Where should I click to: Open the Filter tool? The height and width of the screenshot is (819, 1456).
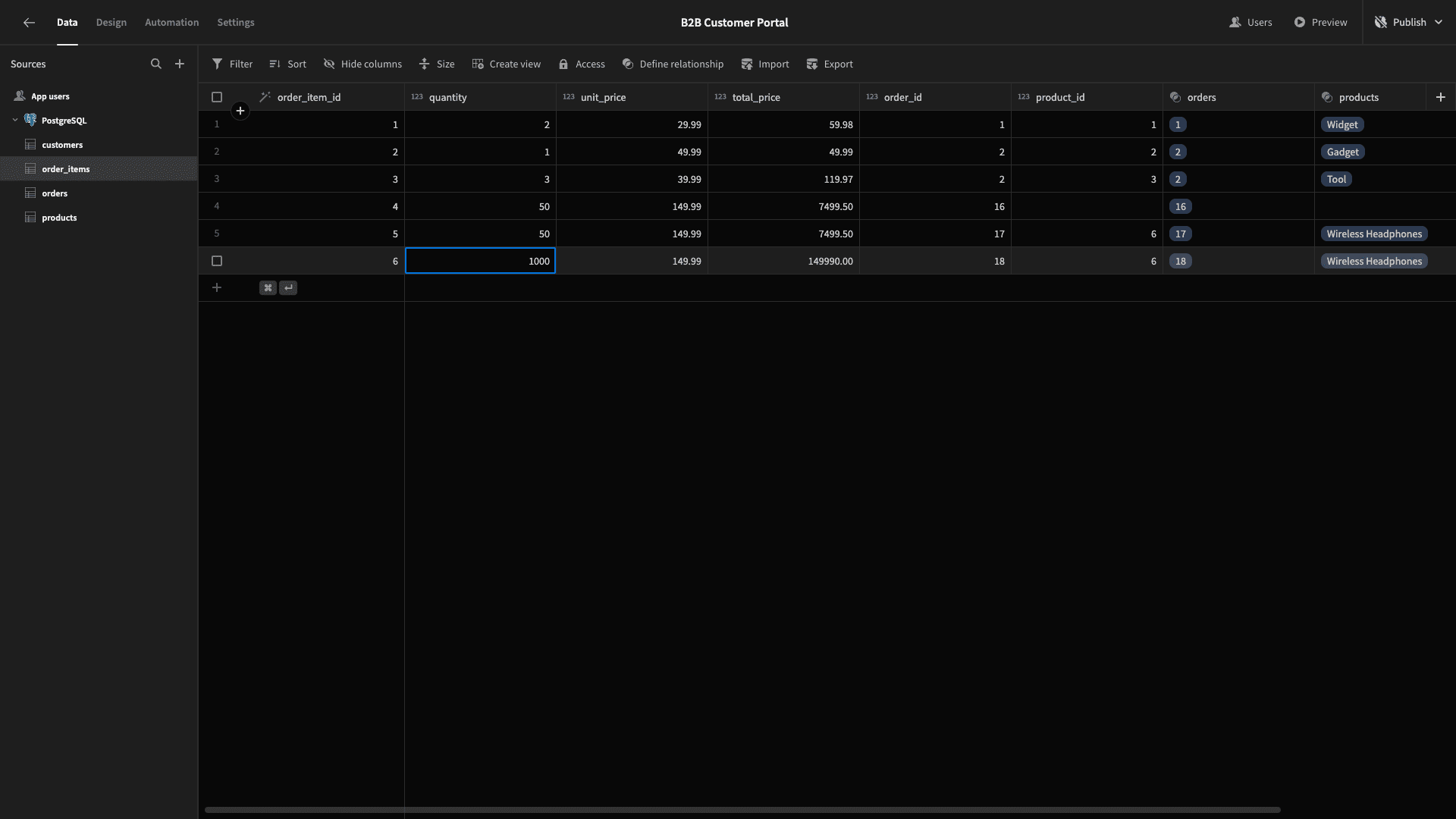[232, 64]
